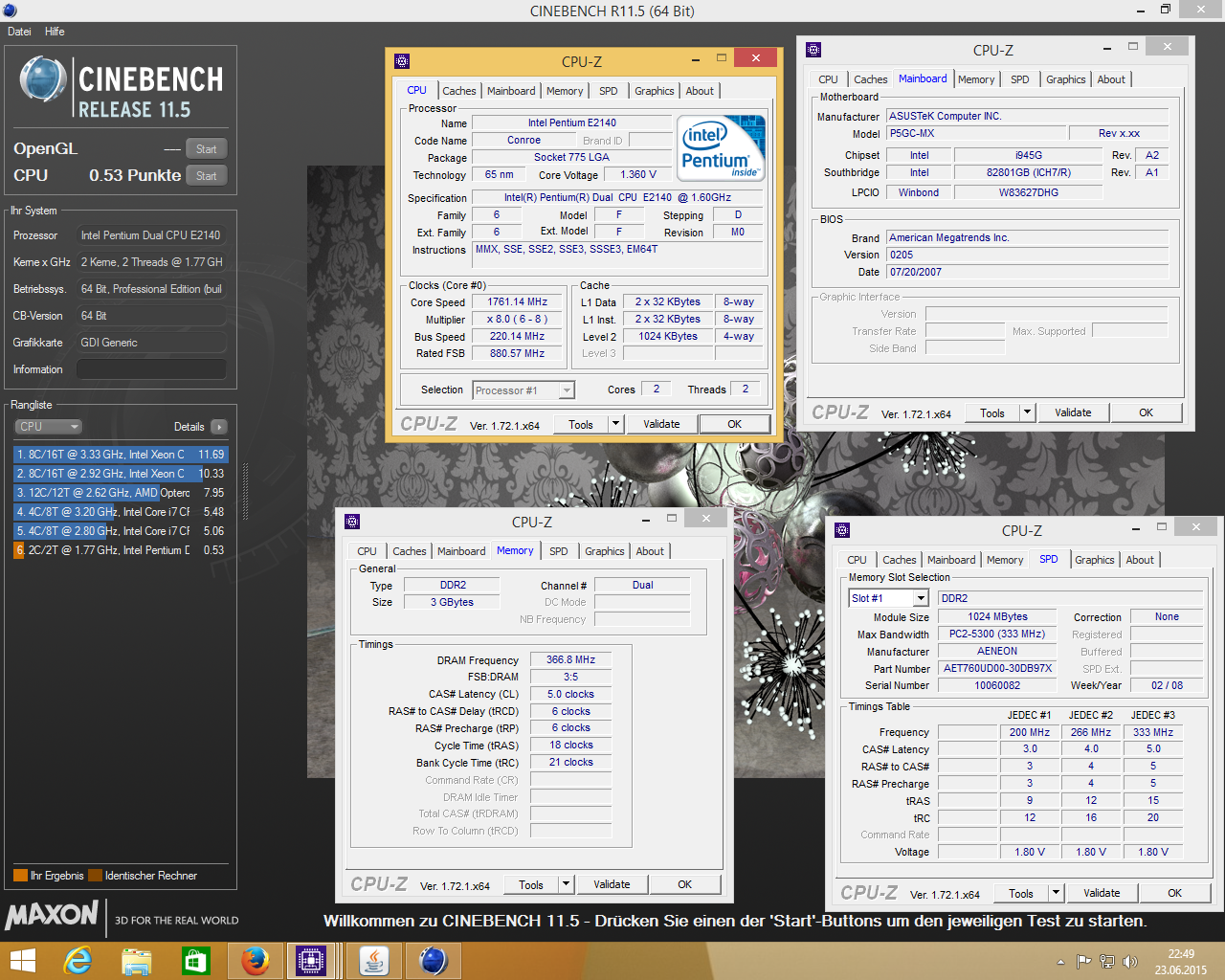Open the Datei menu
The height and width of the screenshot is (980, 1225).
click(x=19, y=32)
